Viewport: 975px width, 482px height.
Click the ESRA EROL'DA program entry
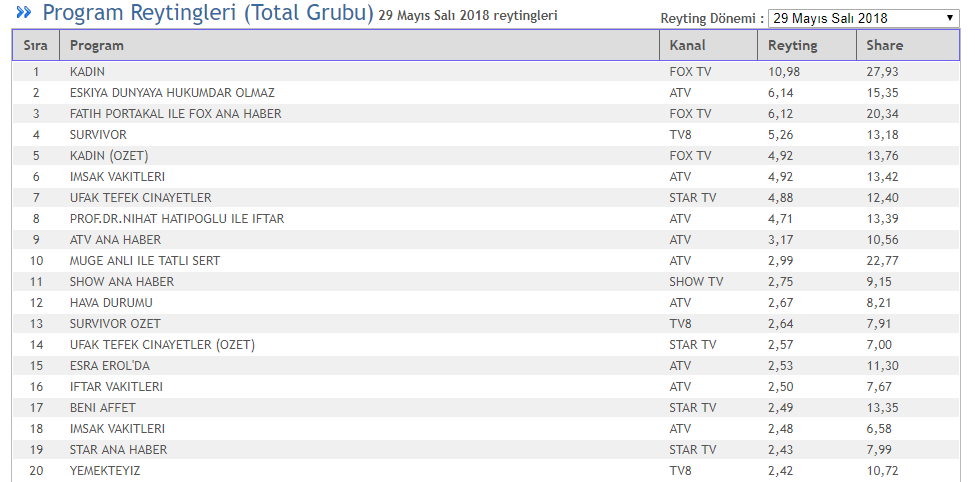point(109,366)
